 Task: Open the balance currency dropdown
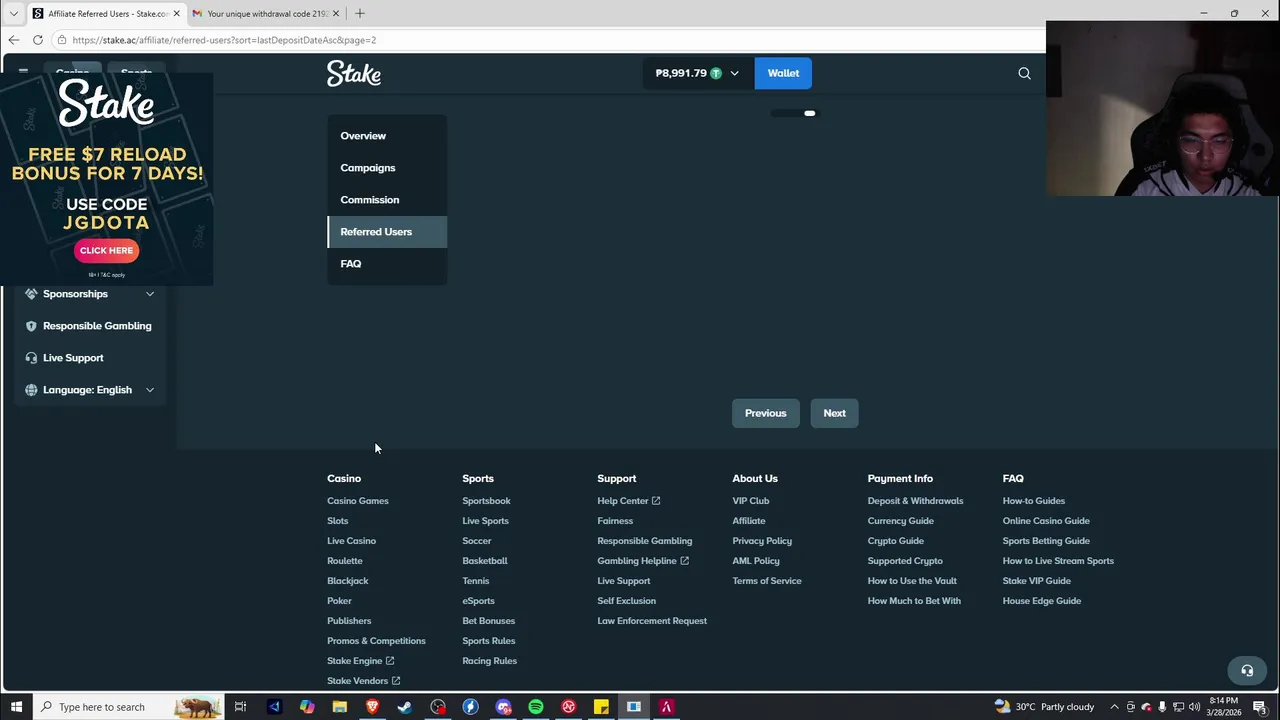tap(734, 73)
